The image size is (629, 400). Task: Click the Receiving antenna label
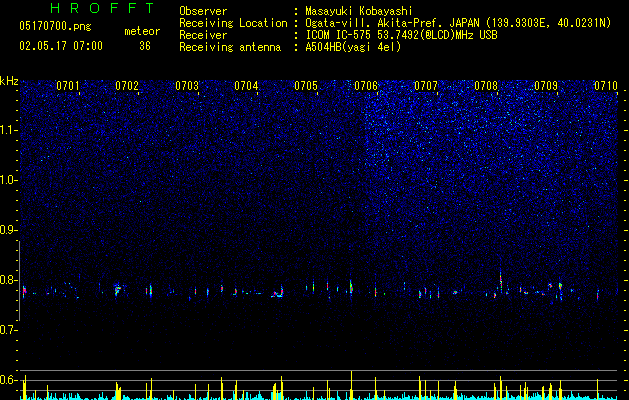click(x=230, y=47)
